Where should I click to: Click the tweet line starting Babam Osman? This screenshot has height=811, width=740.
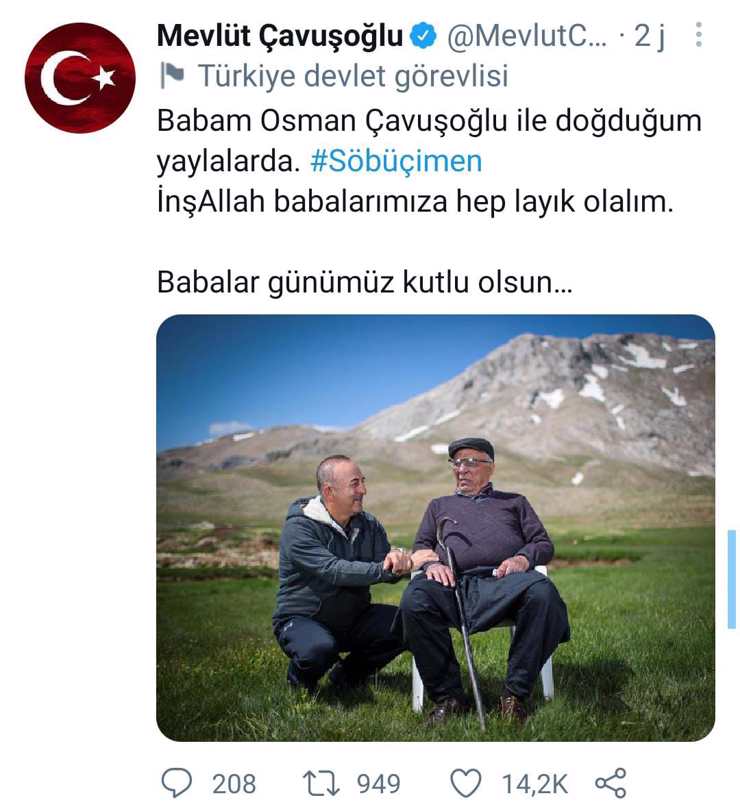(x=429, y=121)
